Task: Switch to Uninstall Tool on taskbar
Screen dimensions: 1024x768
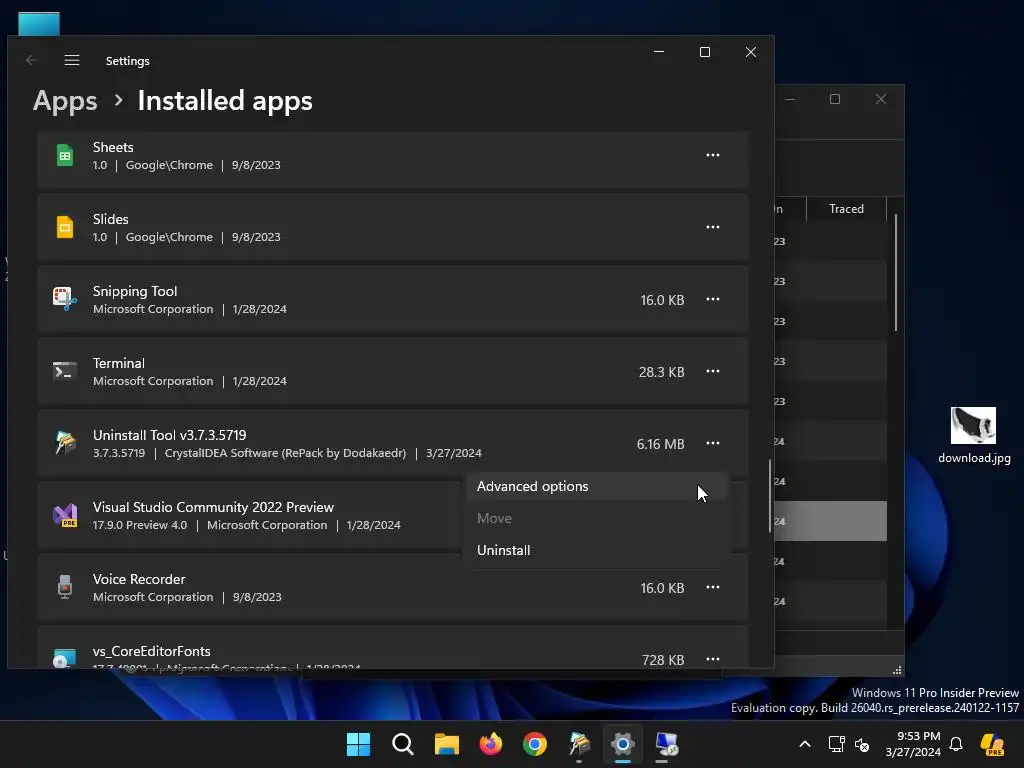Action: [x=579, y=744]
